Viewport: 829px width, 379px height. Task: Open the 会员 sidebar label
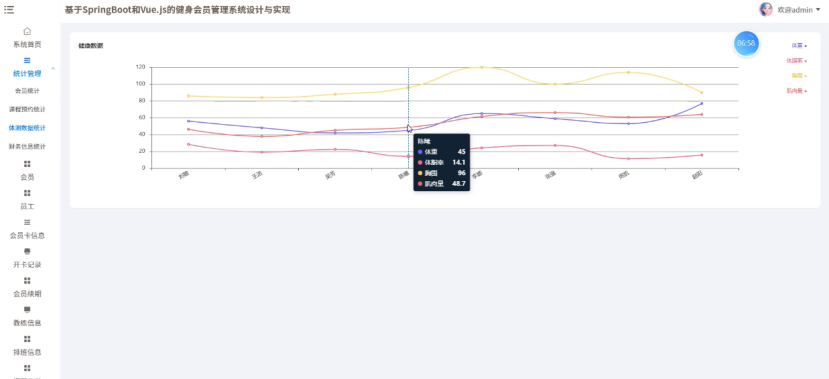click(27, 177)
